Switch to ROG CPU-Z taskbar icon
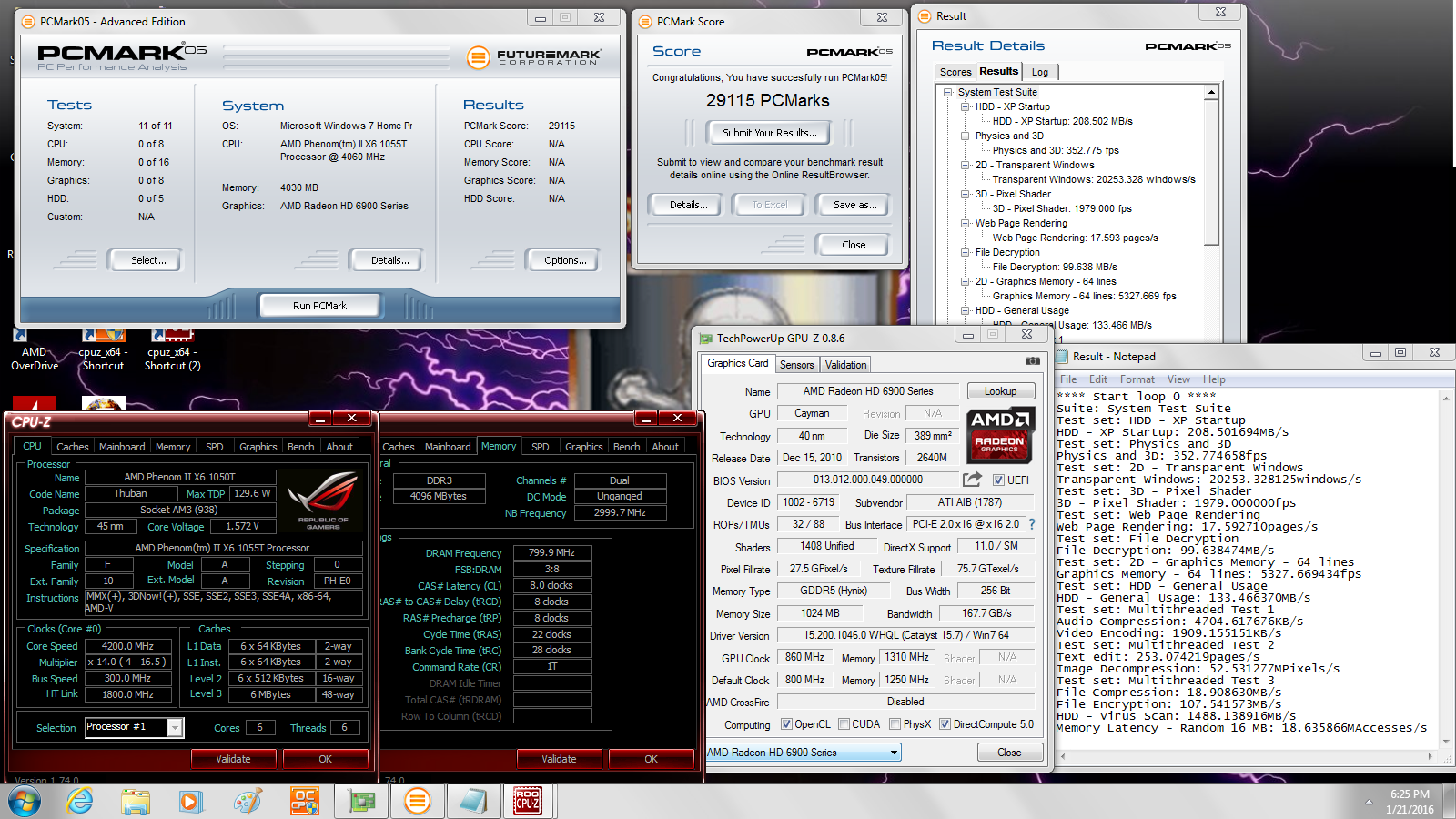This screenshot has height=819, width=1456. 528,801
